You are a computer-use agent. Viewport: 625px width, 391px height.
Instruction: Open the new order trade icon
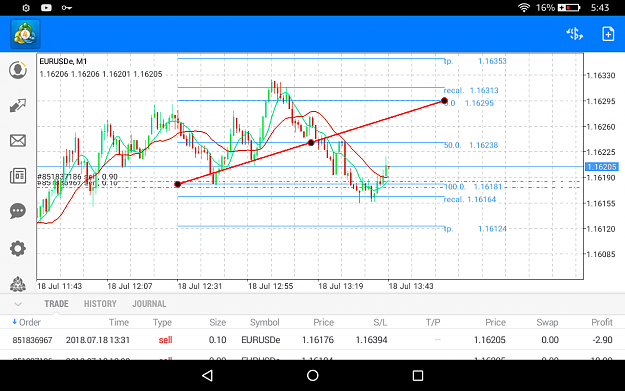pyautogui.click(x=574, y=34)
